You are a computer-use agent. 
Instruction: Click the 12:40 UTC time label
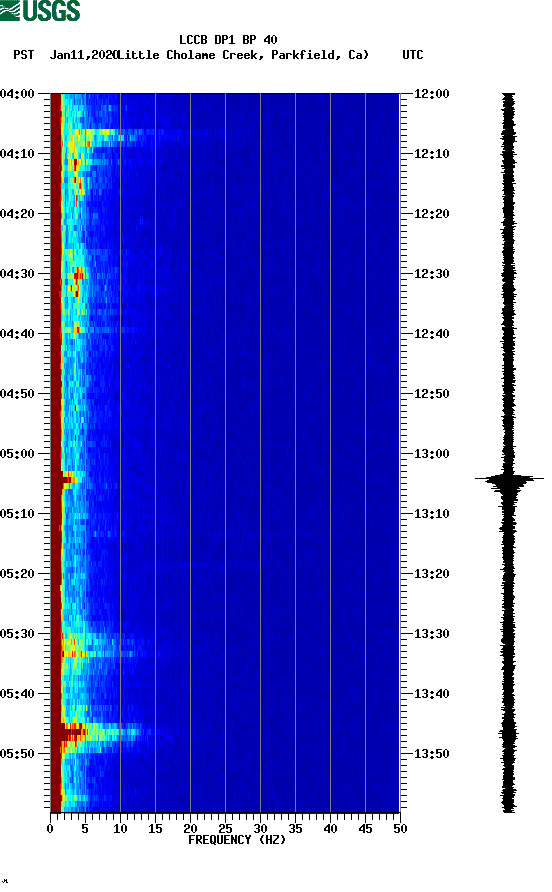coord(431,334)
